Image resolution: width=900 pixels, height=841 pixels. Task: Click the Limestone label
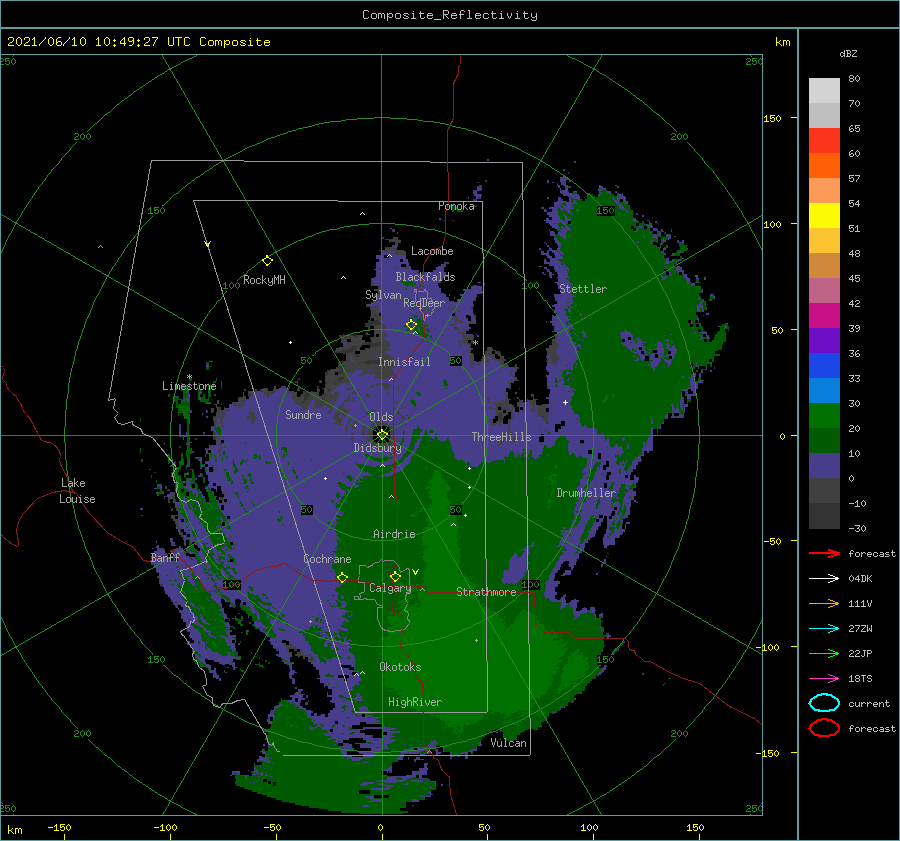(x=189, y=386)
